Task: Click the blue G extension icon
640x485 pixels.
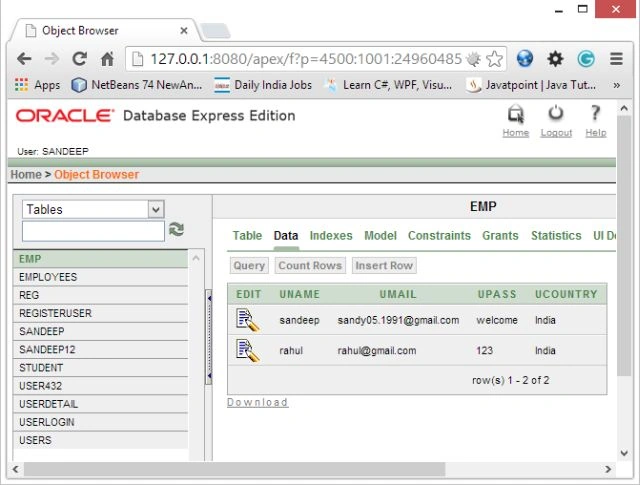Action: pyautogui.click(x=586, y=59)
